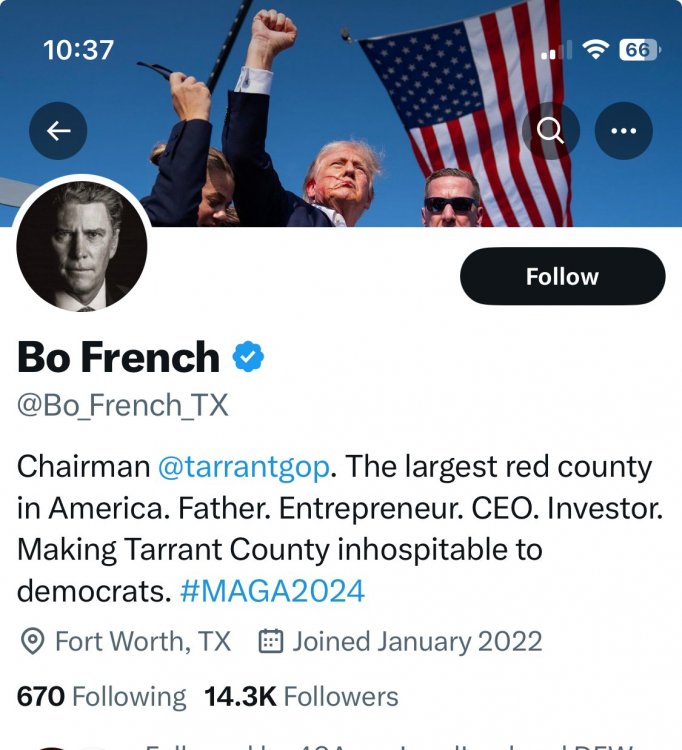Tap the #MAGA2024 hashtag
The height and width of the screenshot is (750, 682).
(x=272, y=590)
